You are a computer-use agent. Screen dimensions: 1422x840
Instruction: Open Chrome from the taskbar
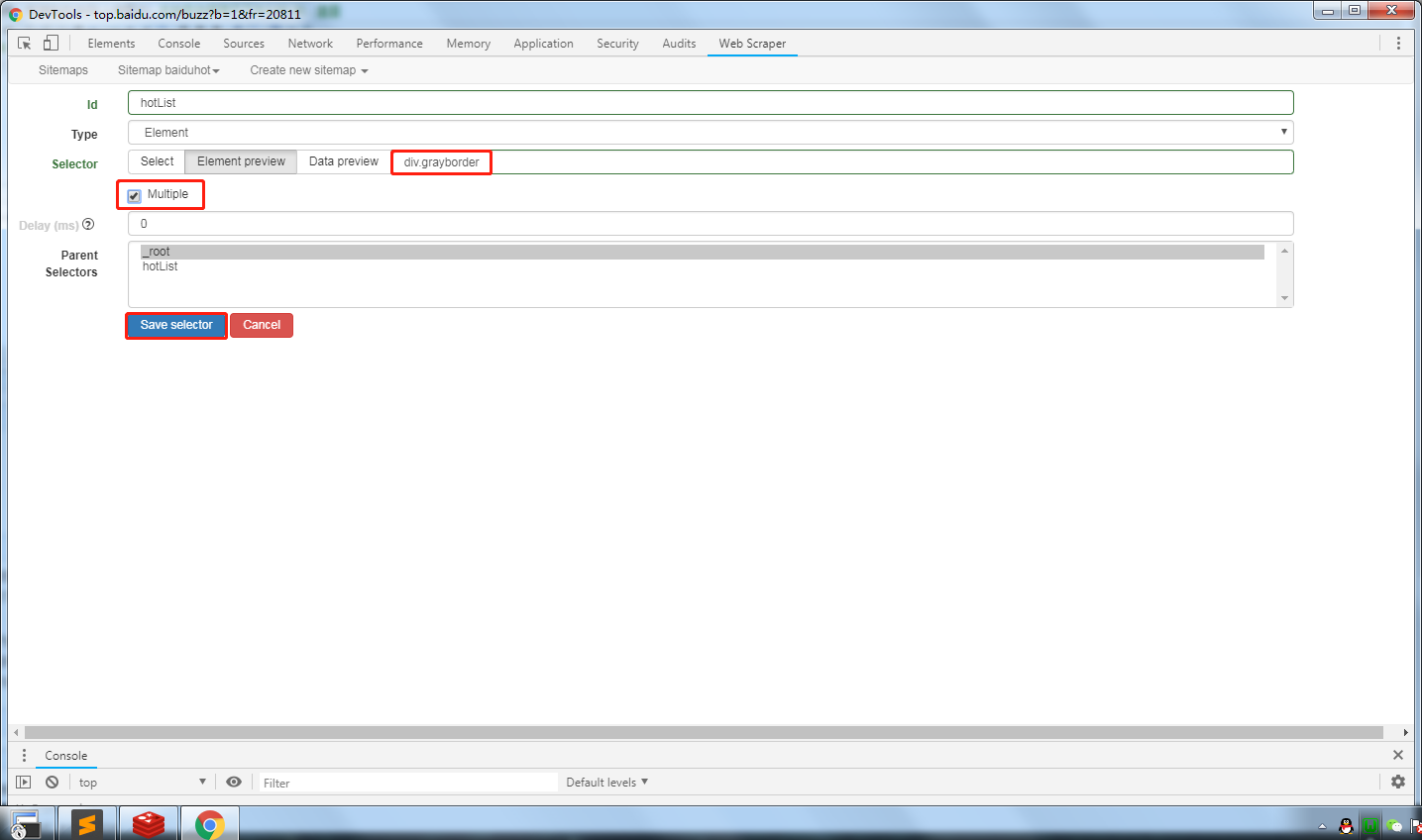209,824
